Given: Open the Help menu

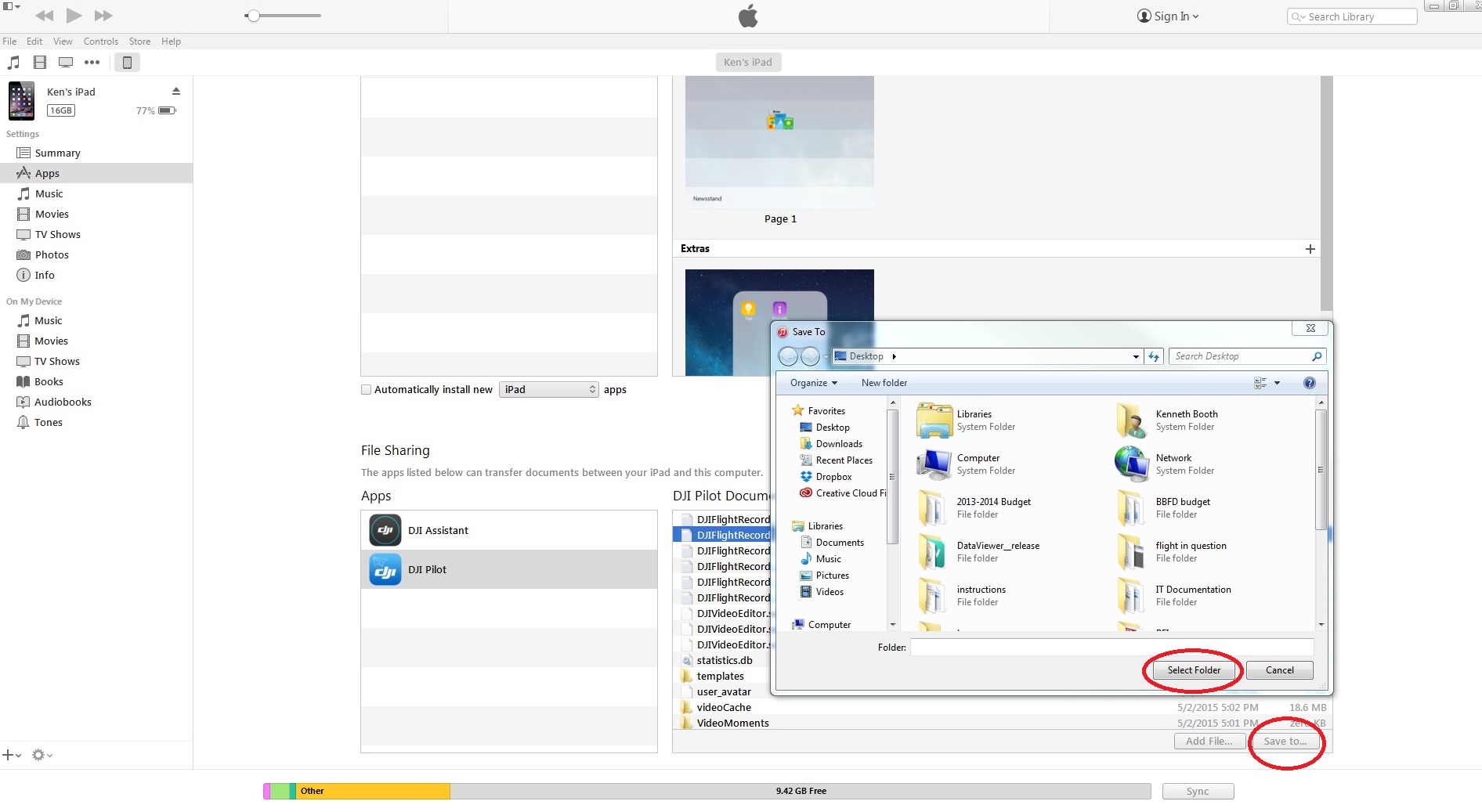Looking at the screenshot, I should [171, 42].
